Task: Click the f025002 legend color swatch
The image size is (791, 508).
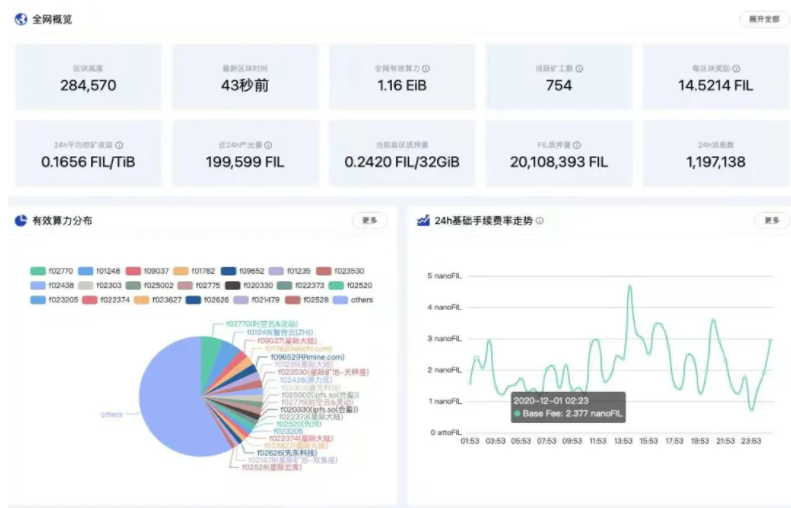Action: click(x=133, y=286)
